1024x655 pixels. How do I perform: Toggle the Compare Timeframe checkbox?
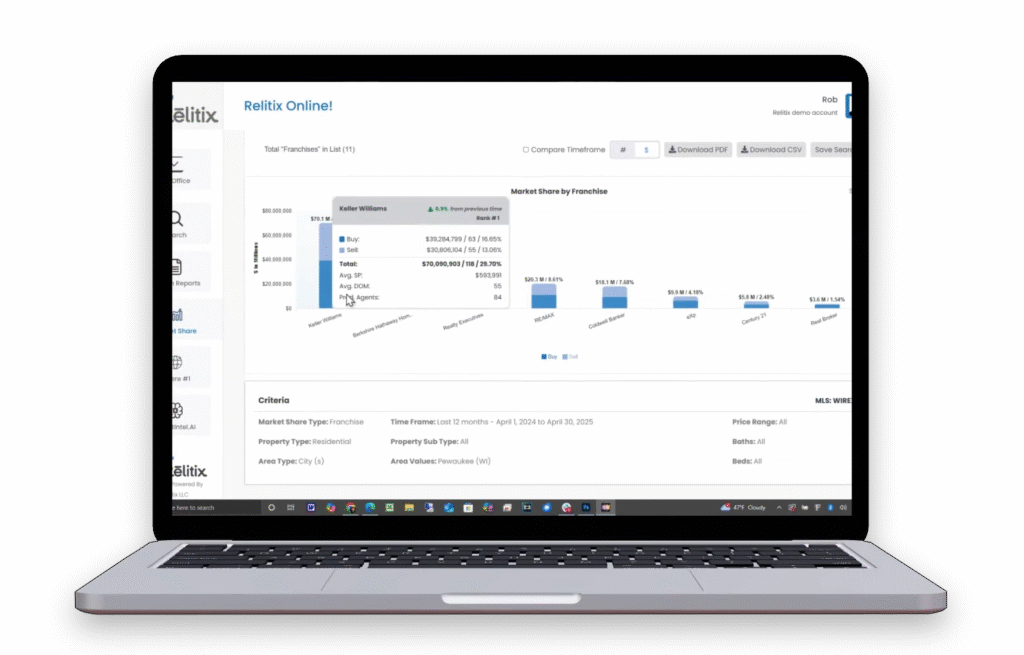[x=526, y=150]
